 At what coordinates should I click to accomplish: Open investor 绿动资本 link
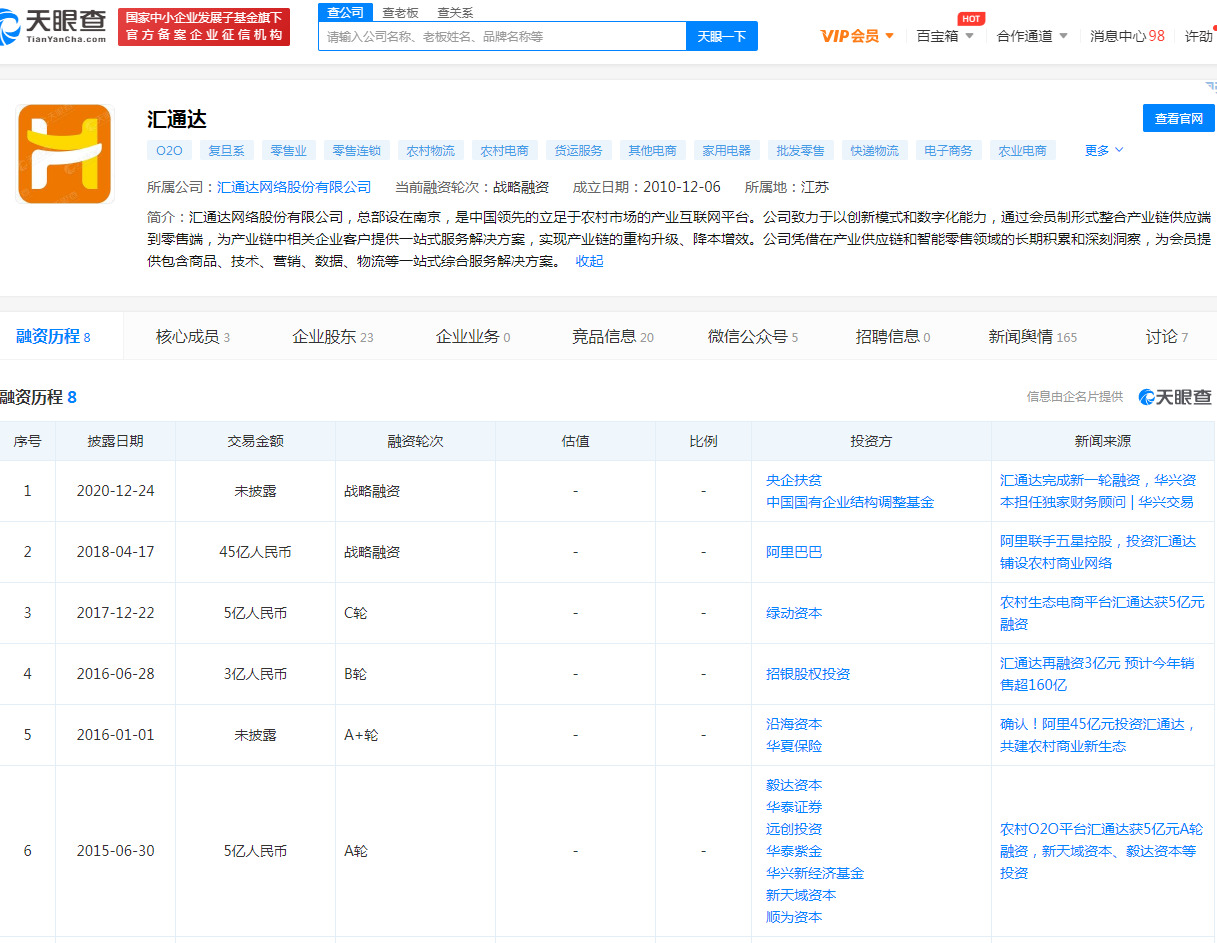(794, 613)
